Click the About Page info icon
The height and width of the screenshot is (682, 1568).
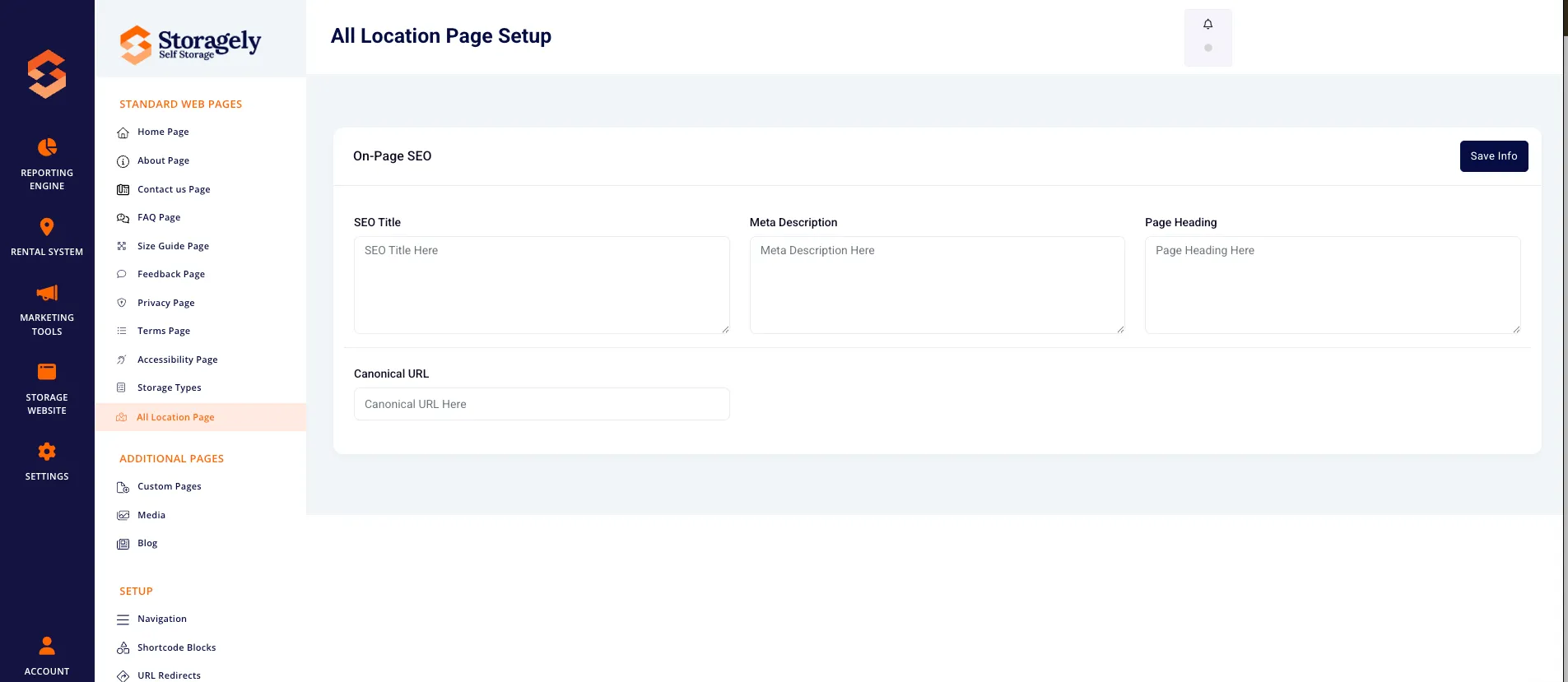(x=123, y=161)
